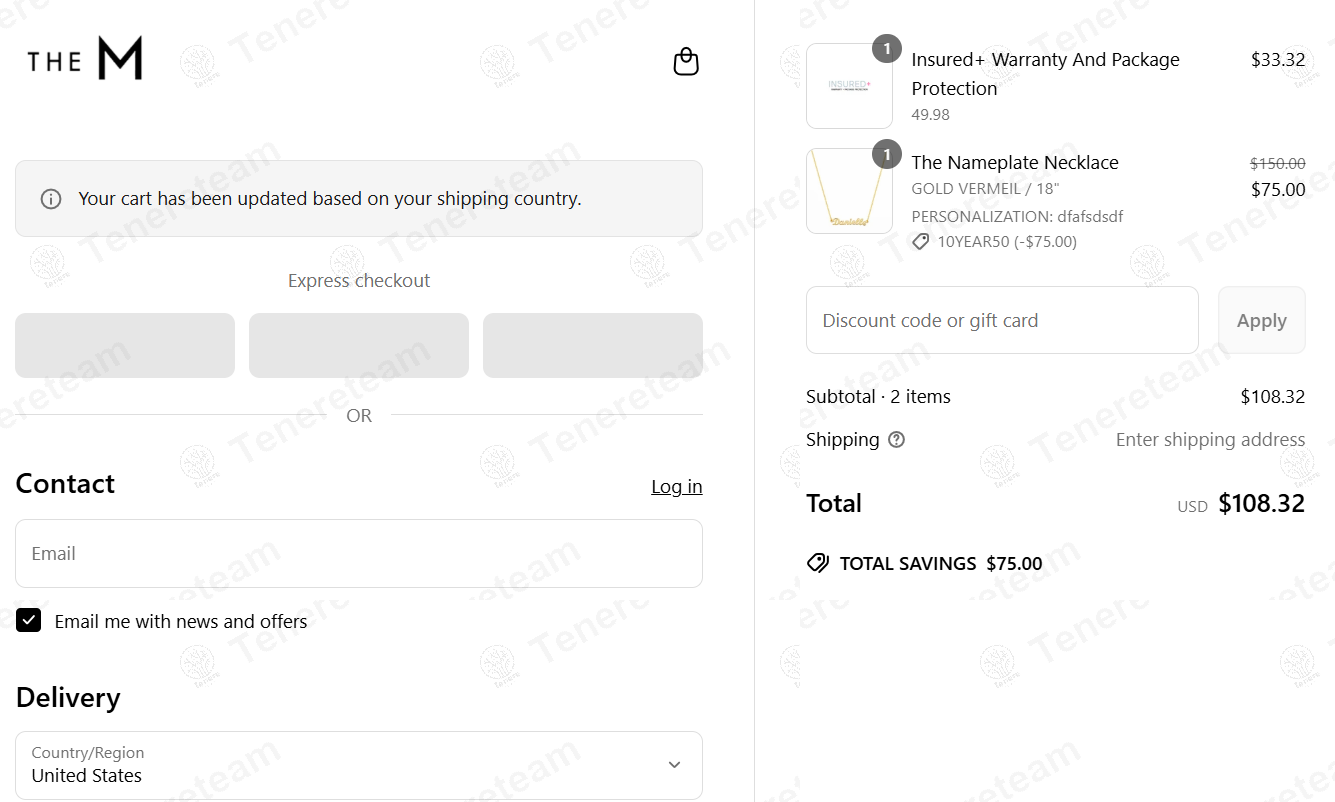Click the Log in link
This screenshot has height=802, width=1335.
point(677,487)
